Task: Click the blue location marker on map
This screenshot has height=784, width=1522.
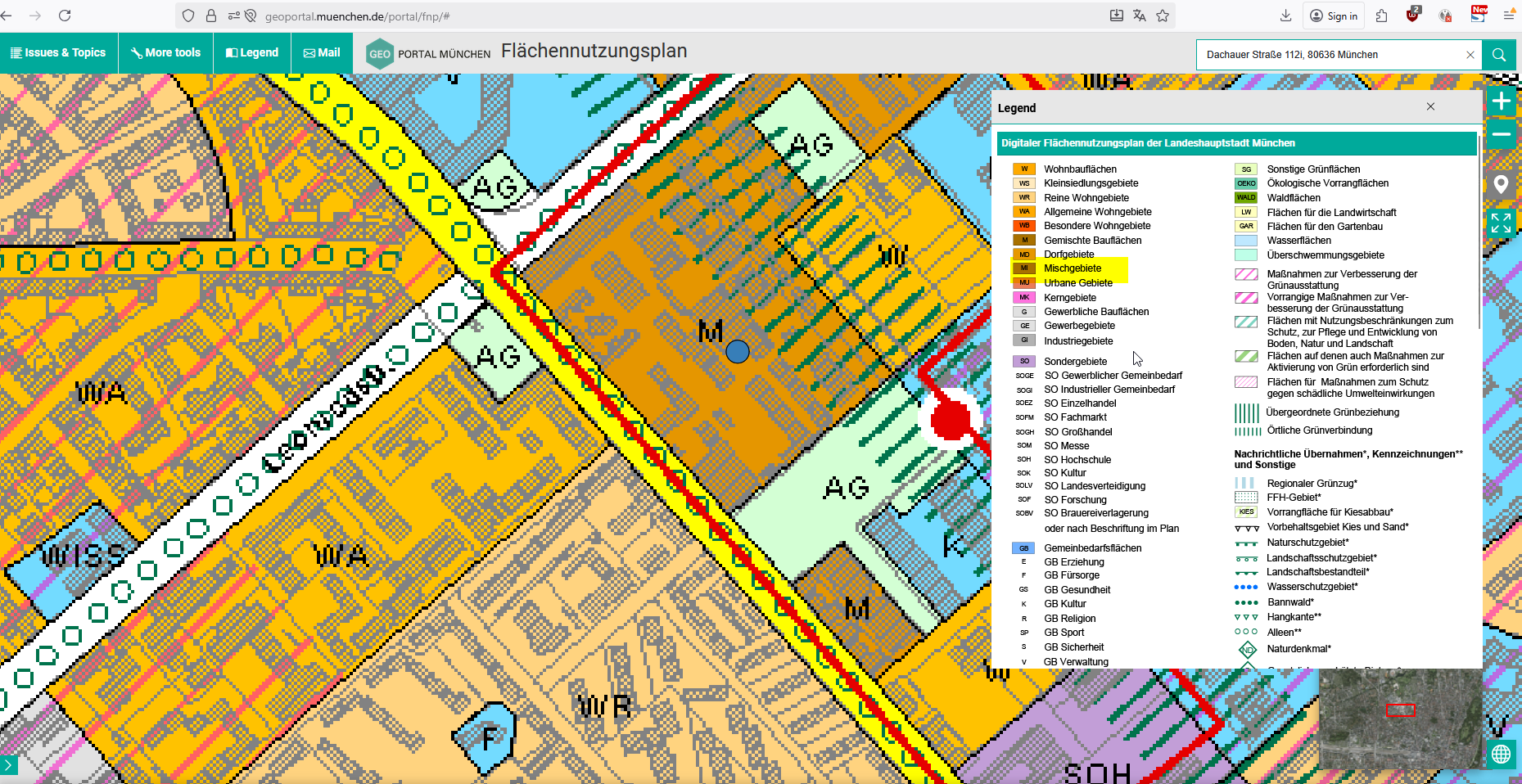Action: click(737, 352)
